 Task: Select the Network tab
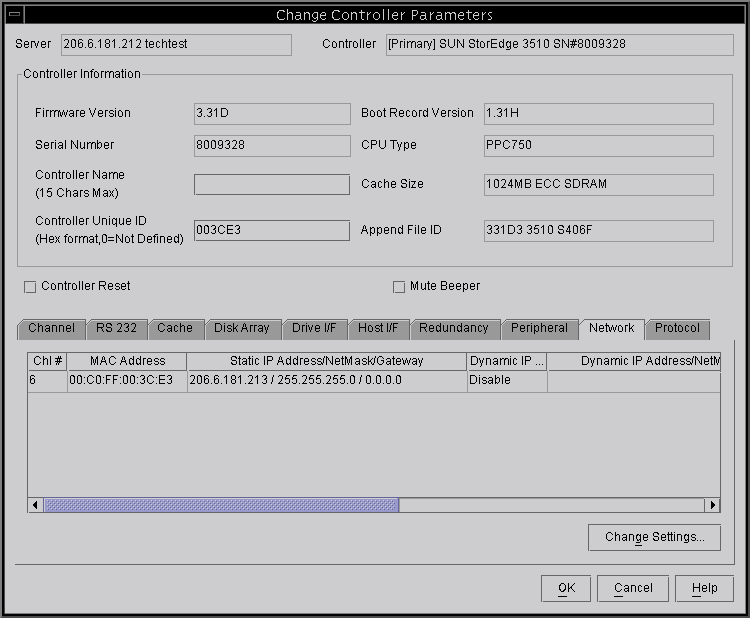click(x=611, y=329)
